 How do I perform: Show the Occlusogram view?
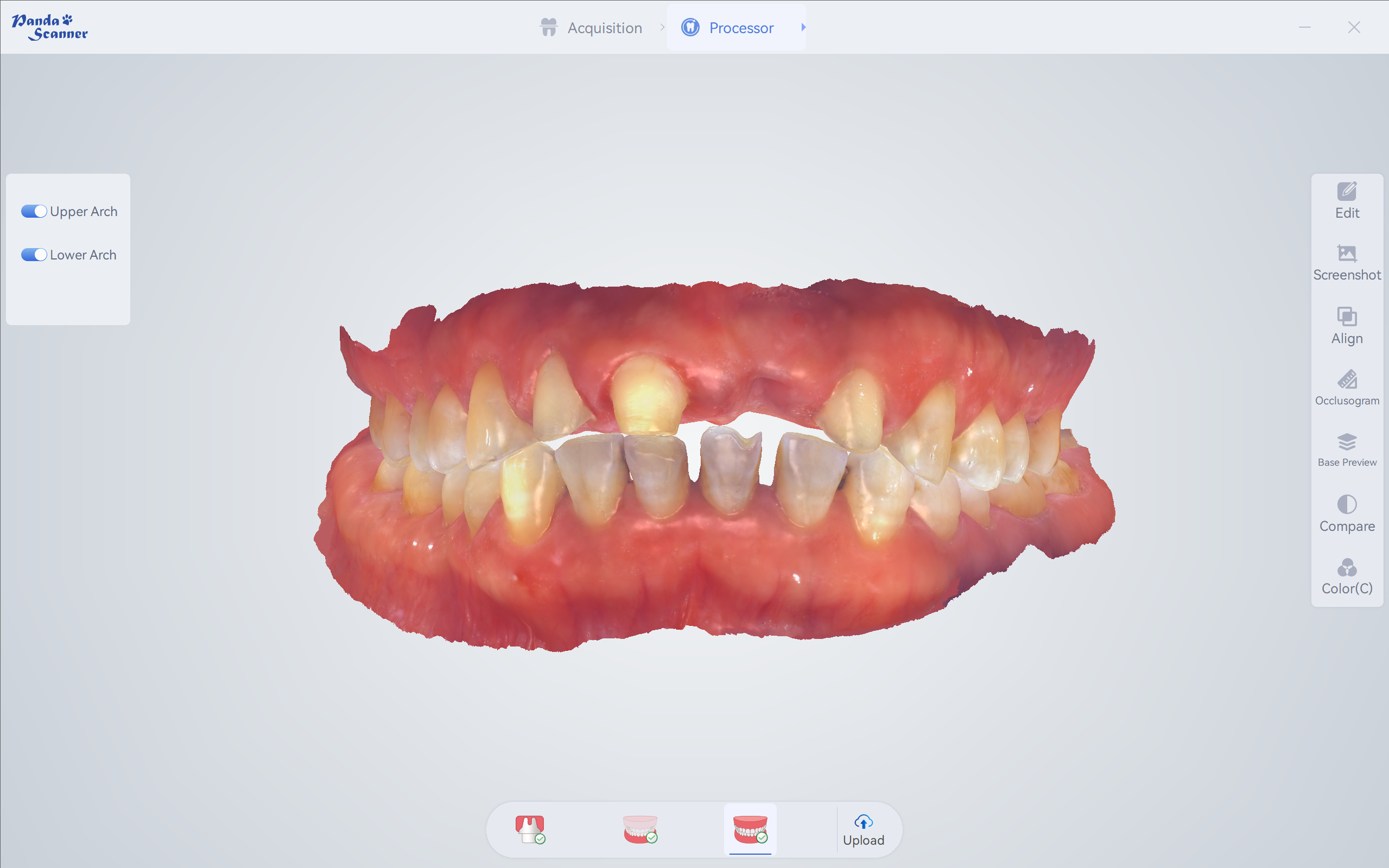[1347, 388]
